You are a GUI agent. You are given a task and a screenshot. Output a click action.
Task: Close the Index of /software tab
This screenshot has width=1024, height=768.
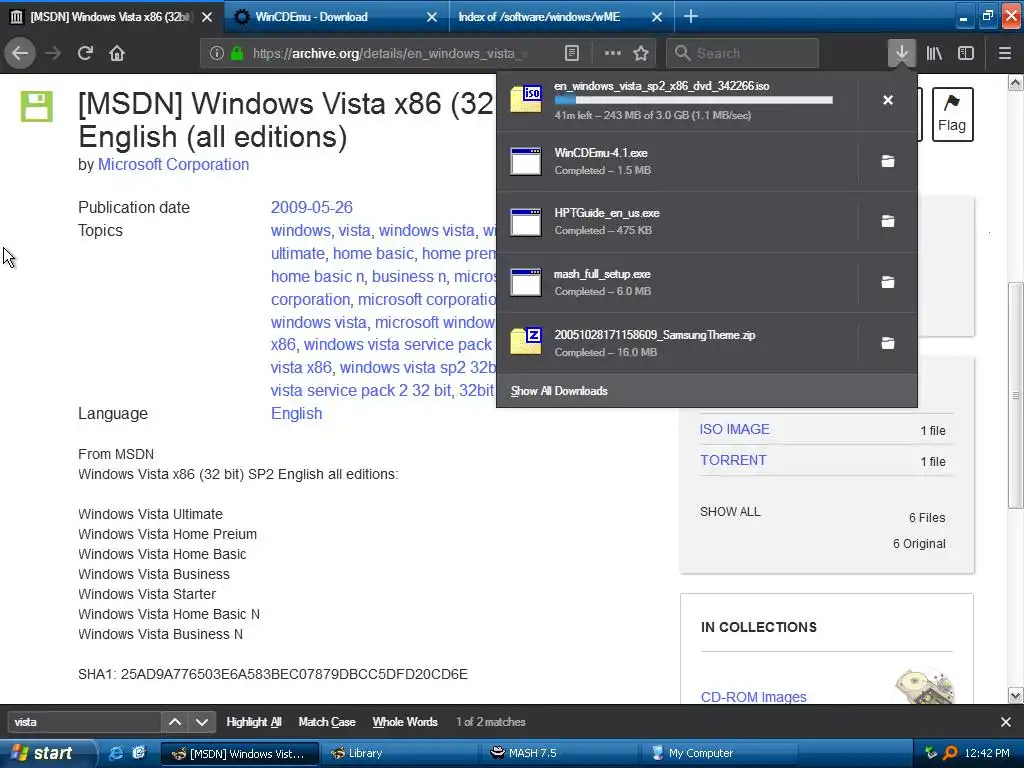[x=657, y=17]
